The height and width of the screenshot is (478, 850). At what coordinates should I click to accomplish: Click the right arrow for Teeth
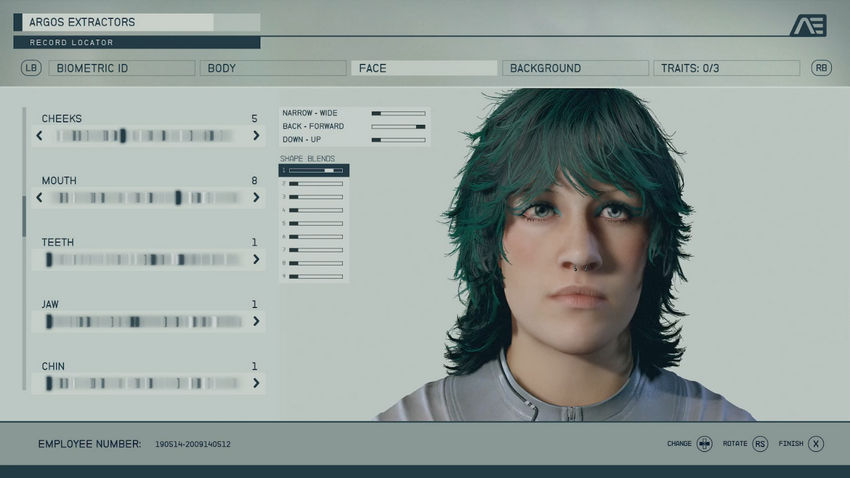coord(256,260)
